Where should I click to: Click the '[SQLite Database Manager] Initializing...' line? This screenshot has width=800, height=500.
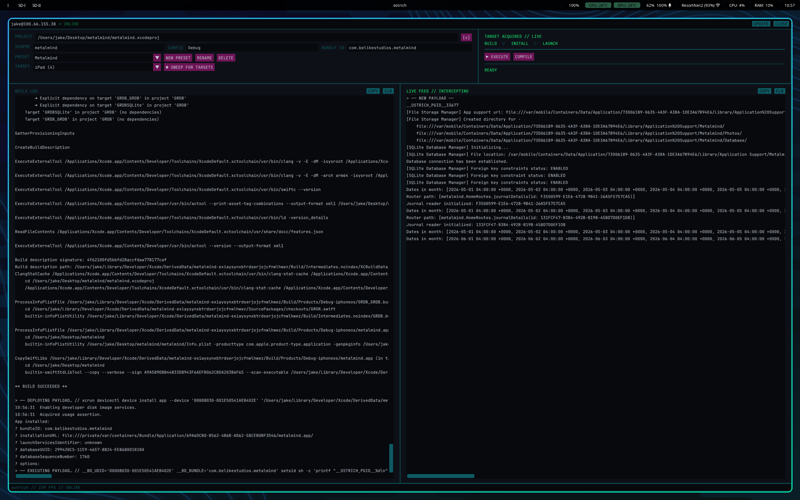coord(457,147)
